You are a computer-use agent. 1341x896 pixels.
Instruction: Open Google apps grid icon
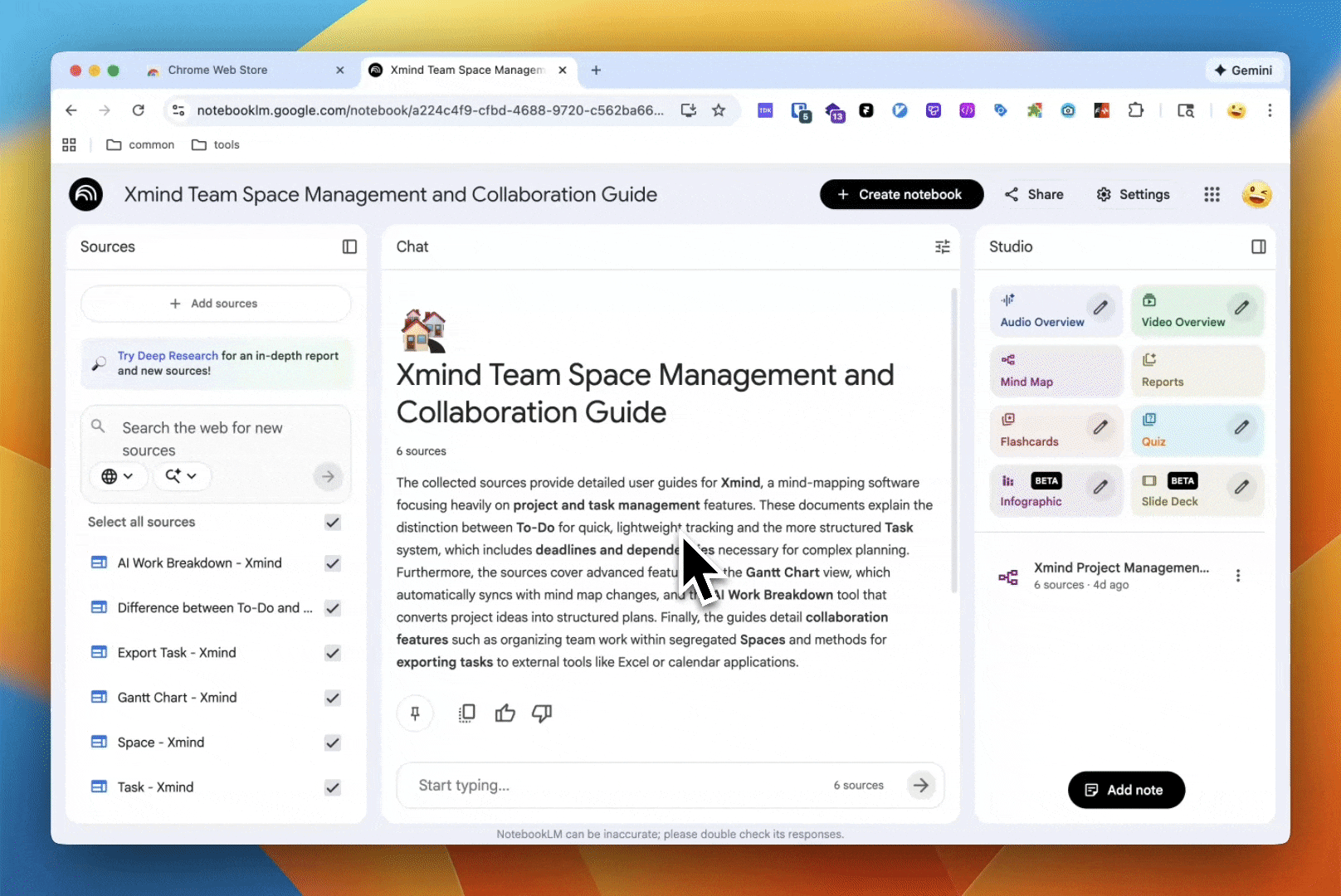click(1212, 194)
